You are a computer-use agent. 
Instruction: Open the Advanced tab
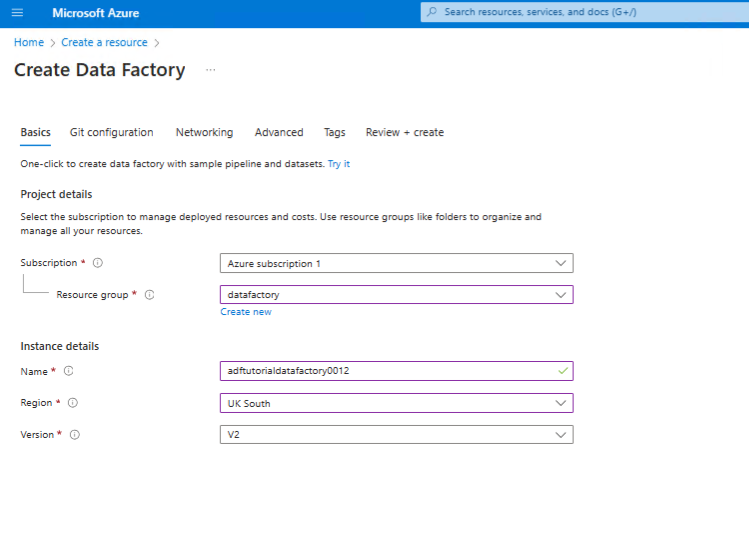pyautogui.click(x=279, y=132)
